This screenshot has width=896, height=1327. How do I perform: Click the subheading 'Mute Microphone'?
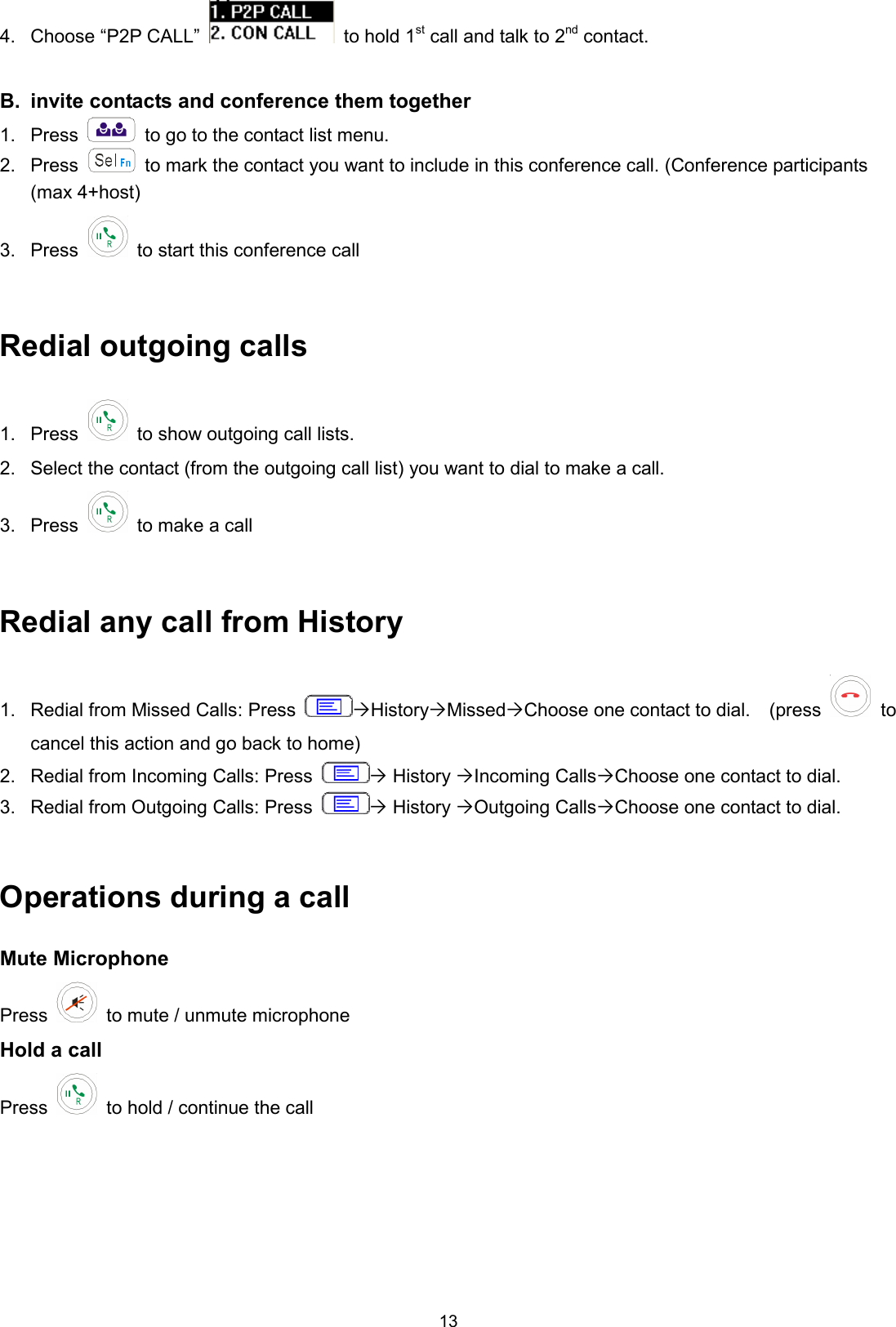[84, 959]
